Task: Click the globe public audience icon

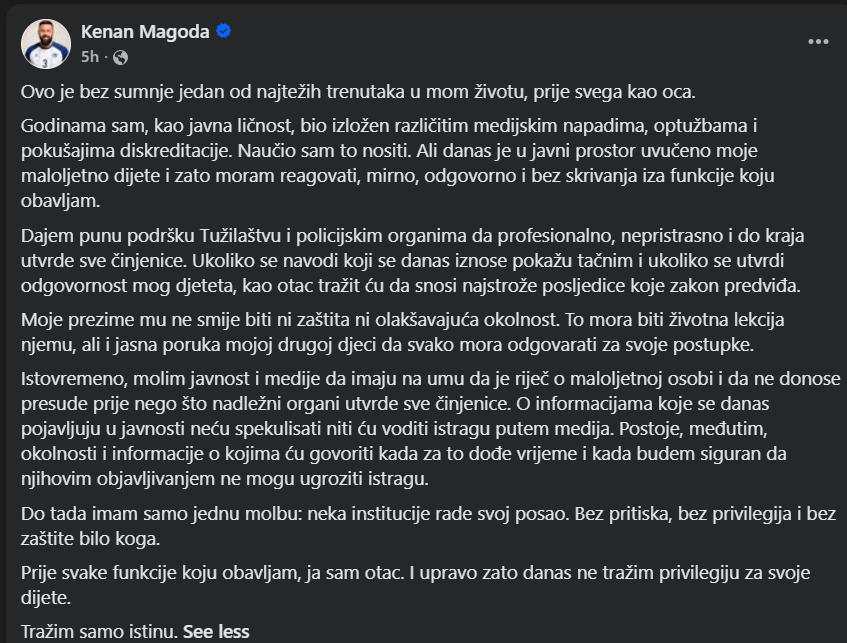Action: [120, 57]
